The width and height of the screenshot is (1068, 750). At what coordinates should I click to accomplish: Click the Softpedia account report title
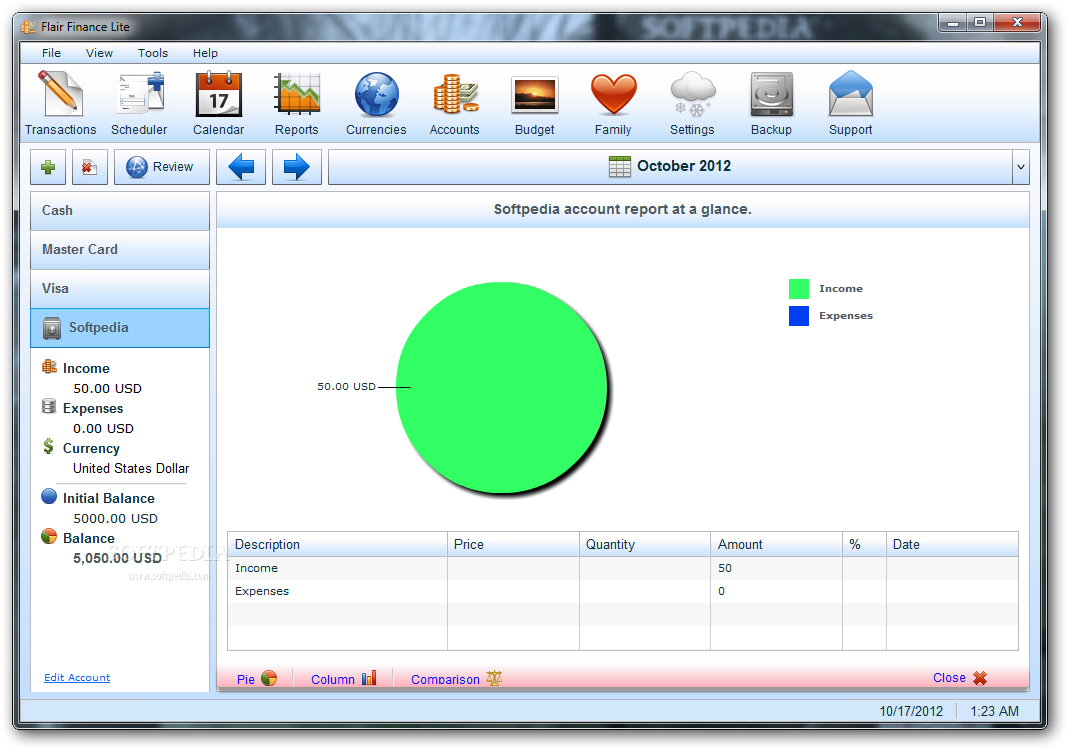coord(623,209)
